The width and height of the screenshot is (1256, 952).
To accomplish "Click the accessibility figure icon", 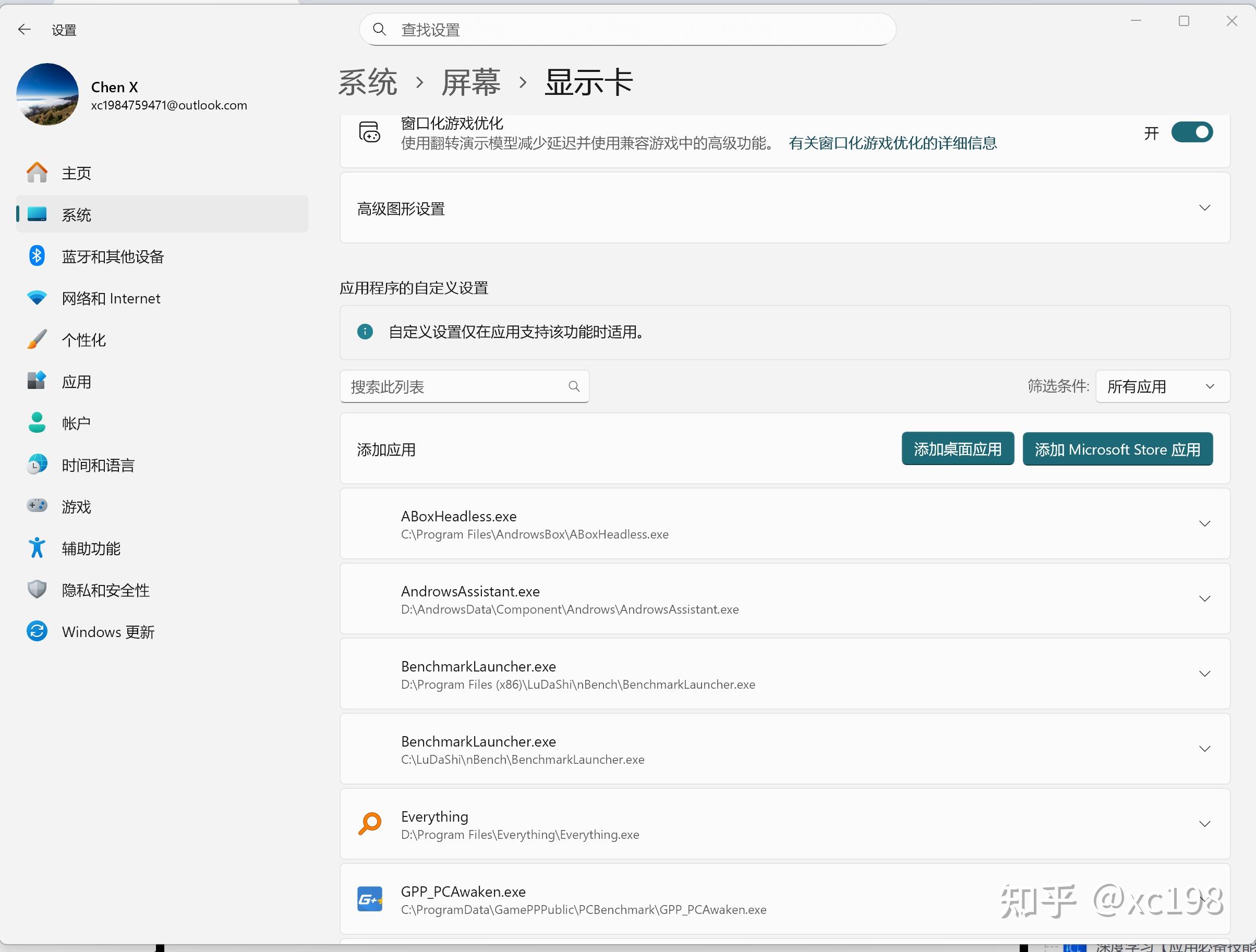I will [x=37, y=548].
